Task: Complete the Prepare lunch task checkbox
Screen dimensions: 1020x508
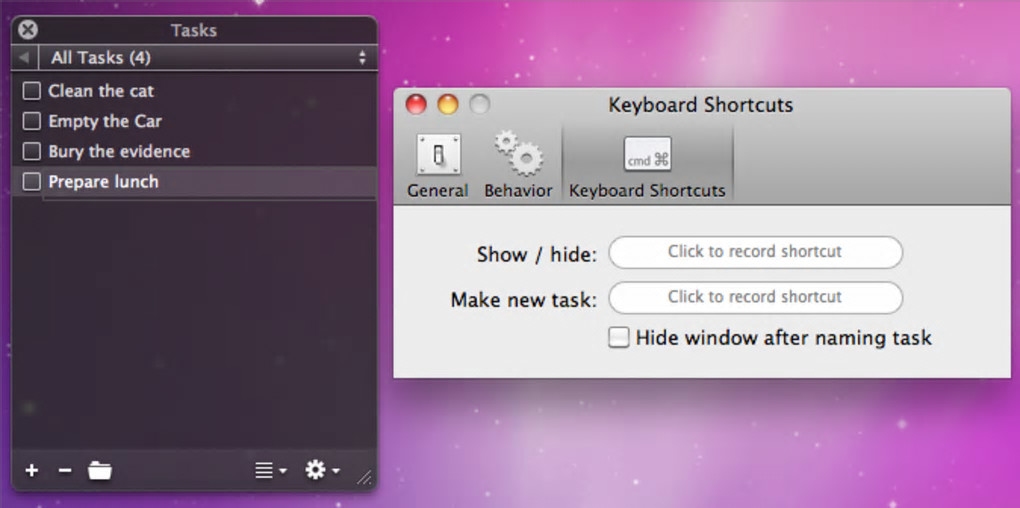Action: 32,182
